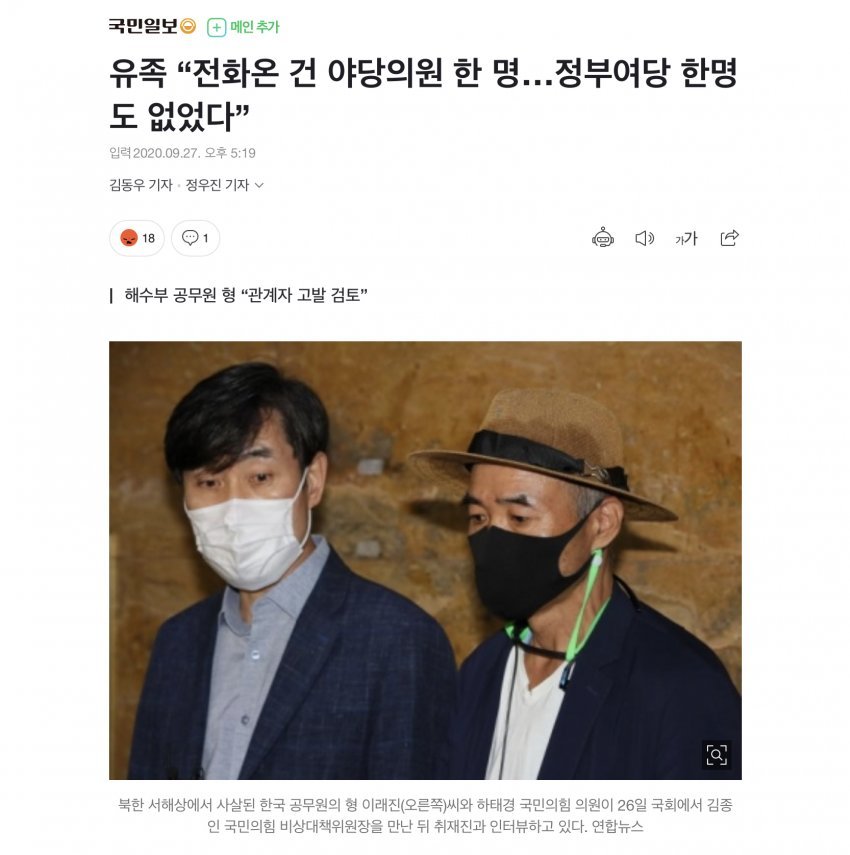Click the subheading 해수부 공무원 형
This screenshot has width=850, height=855.
246,295
